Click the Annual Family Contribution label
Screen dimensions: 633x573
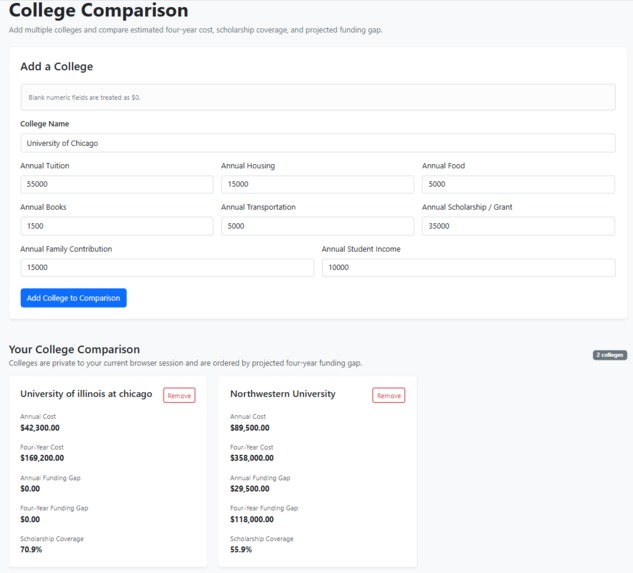tap(66, 249)
